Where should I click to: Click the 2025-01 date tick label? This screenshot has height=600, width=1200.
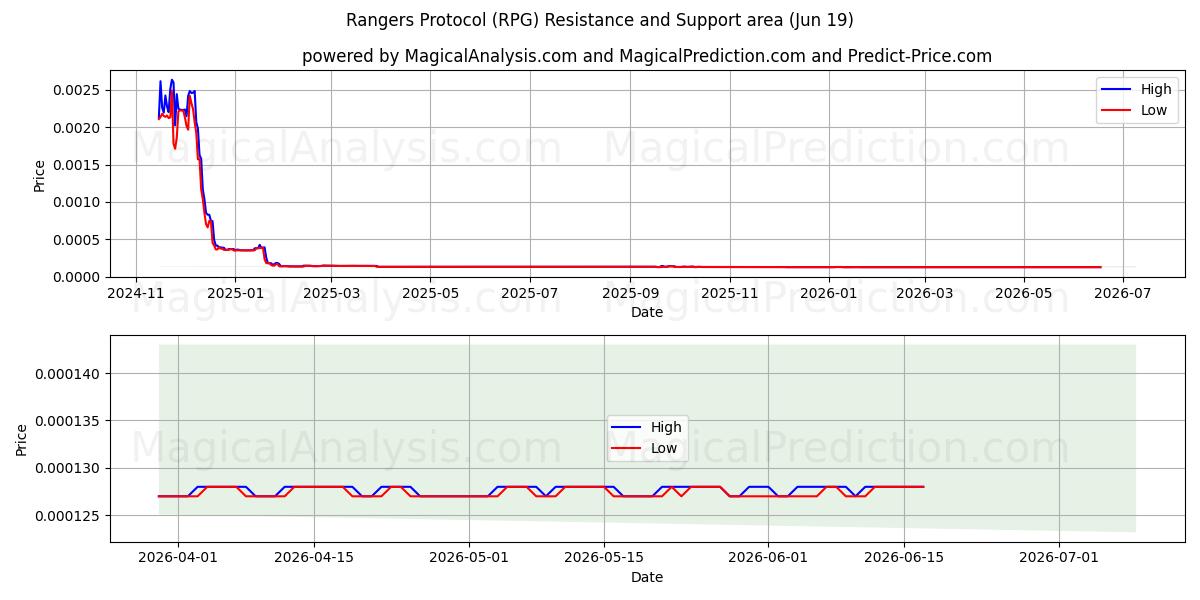[x=234, y=293]
